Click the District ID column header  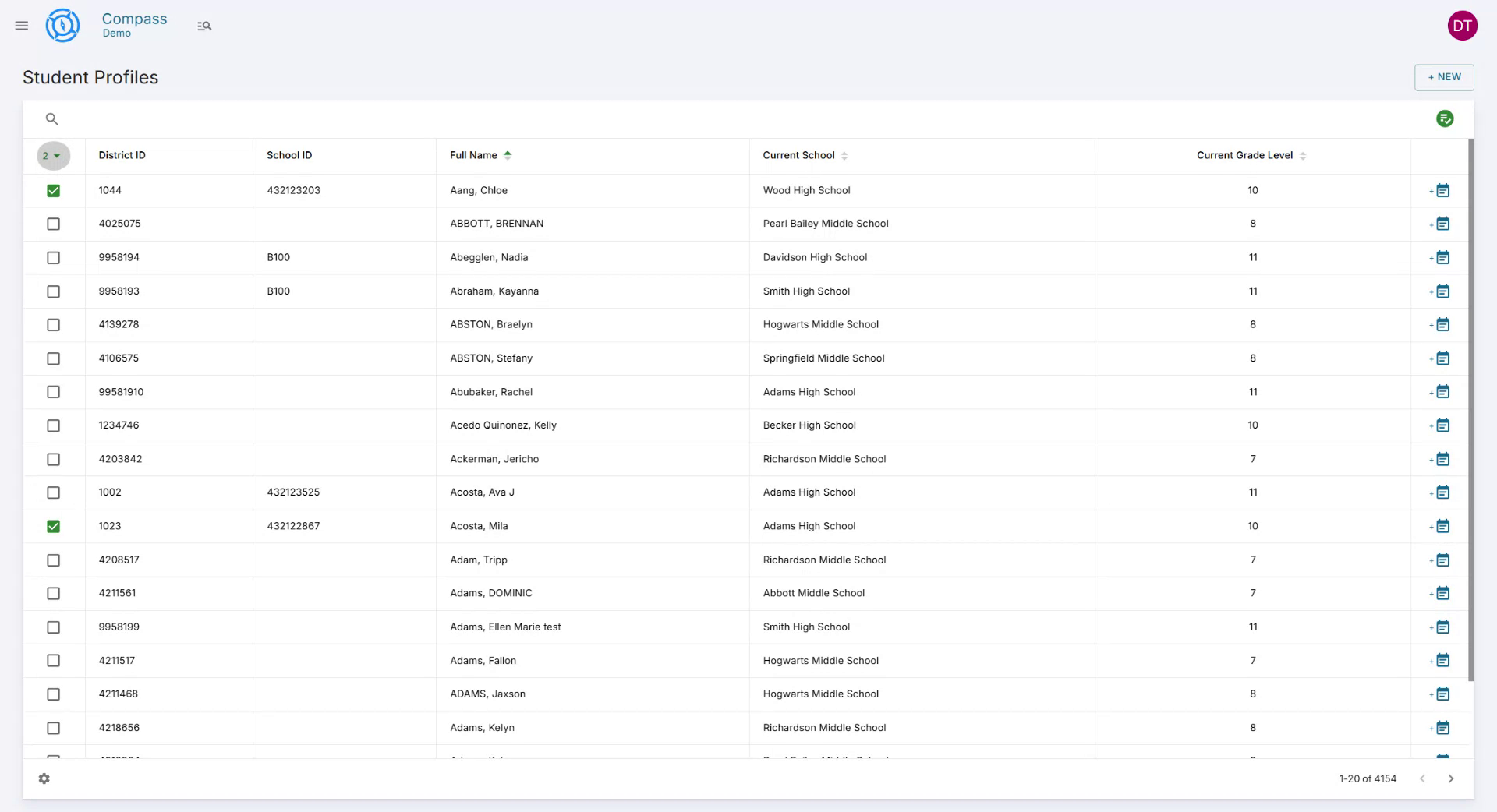(x=122, y=155)
